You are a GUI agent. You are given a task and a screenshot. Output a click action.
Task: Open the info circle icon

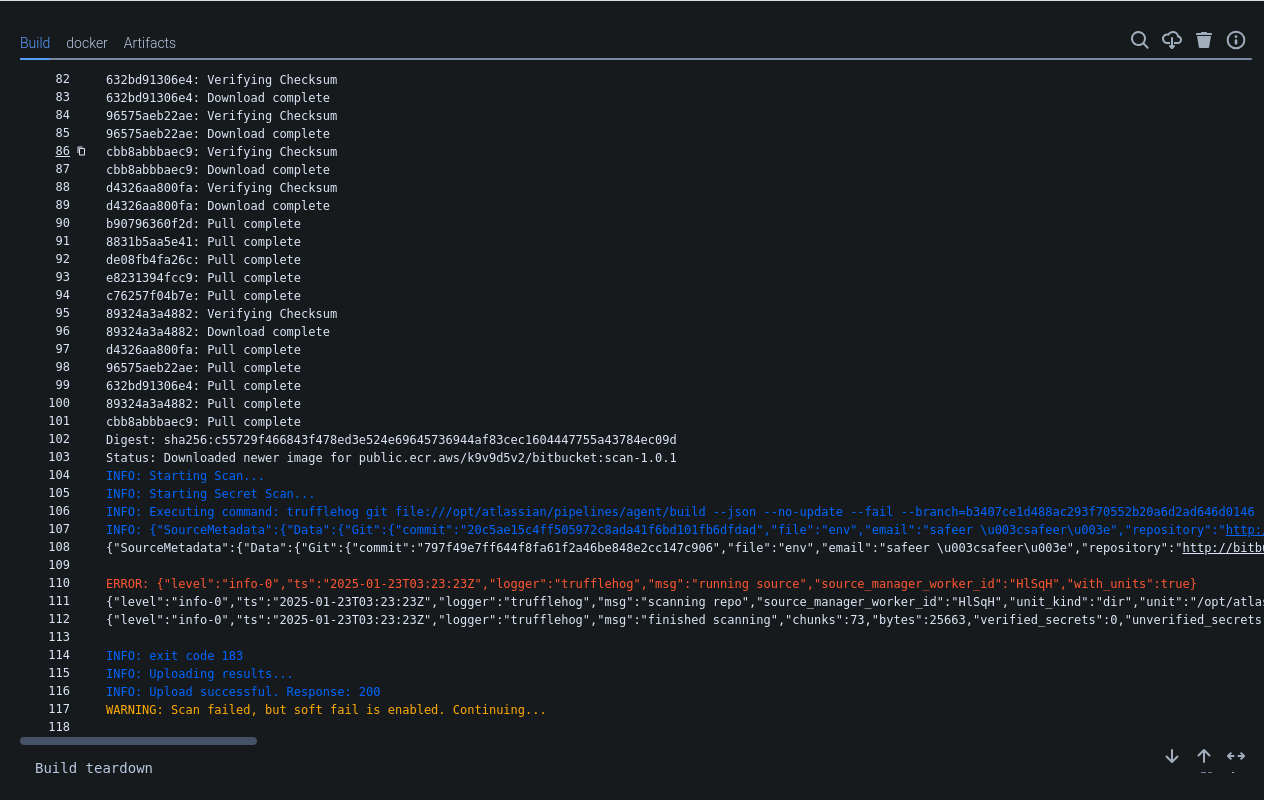tap(1236, 40)
